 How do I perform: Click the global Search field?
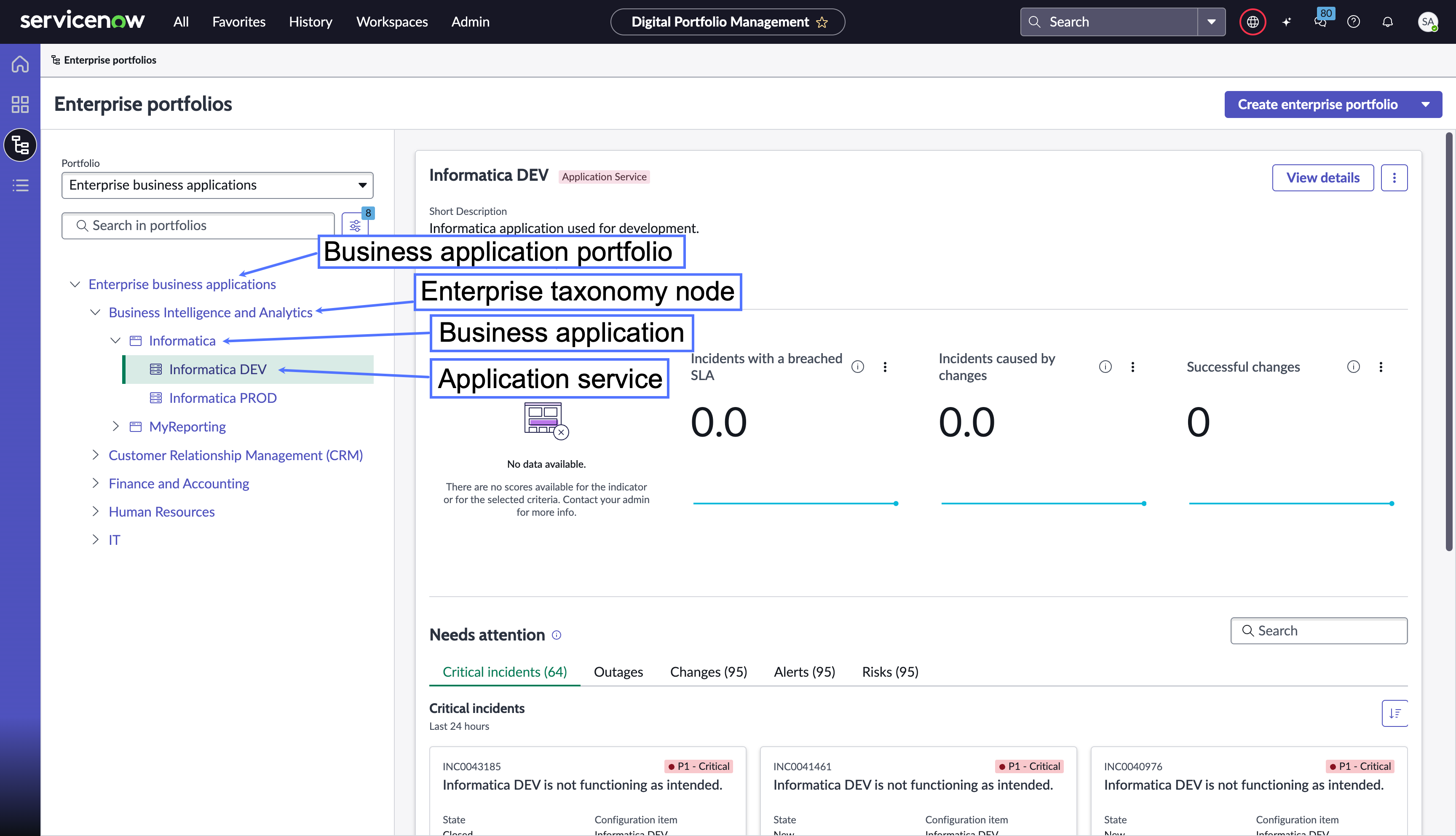[1109, 22]
